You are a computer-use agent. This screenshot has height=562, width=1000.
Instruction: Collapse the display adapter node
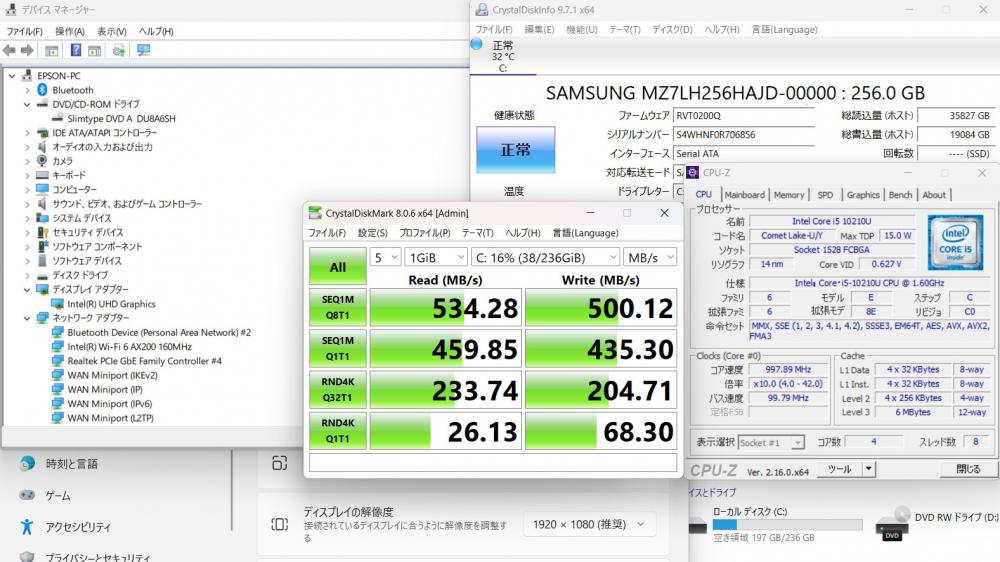click(27, 290)
